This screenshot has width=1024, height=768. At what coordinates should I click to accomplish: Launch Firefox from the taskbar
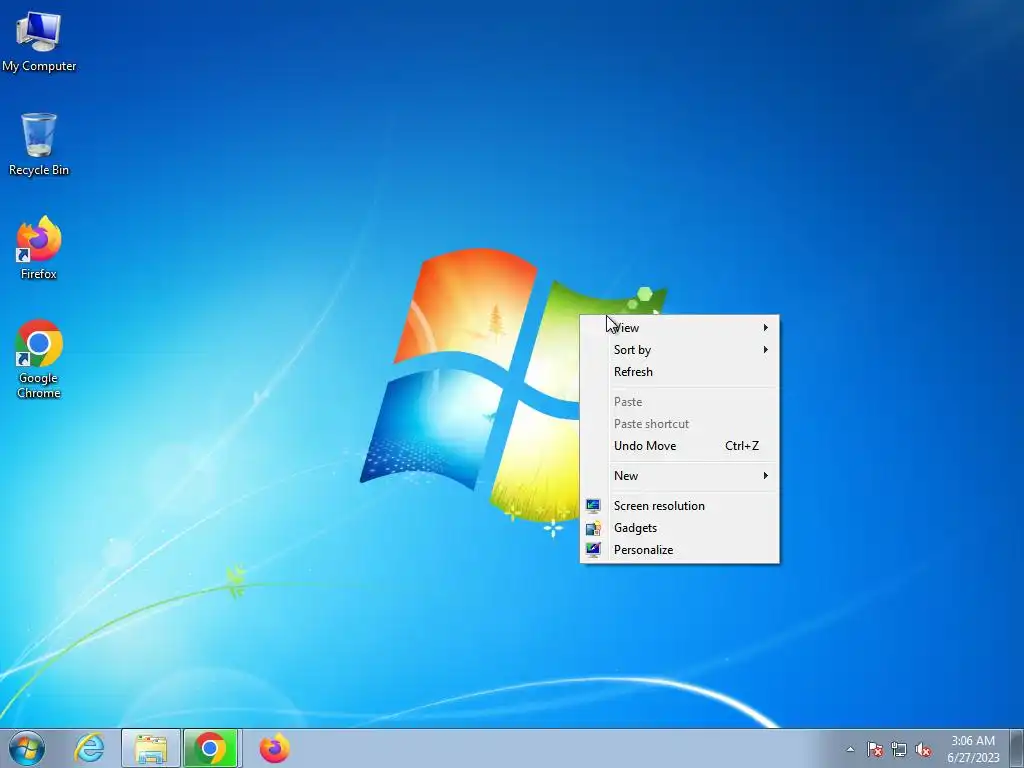tap(274, 748)
